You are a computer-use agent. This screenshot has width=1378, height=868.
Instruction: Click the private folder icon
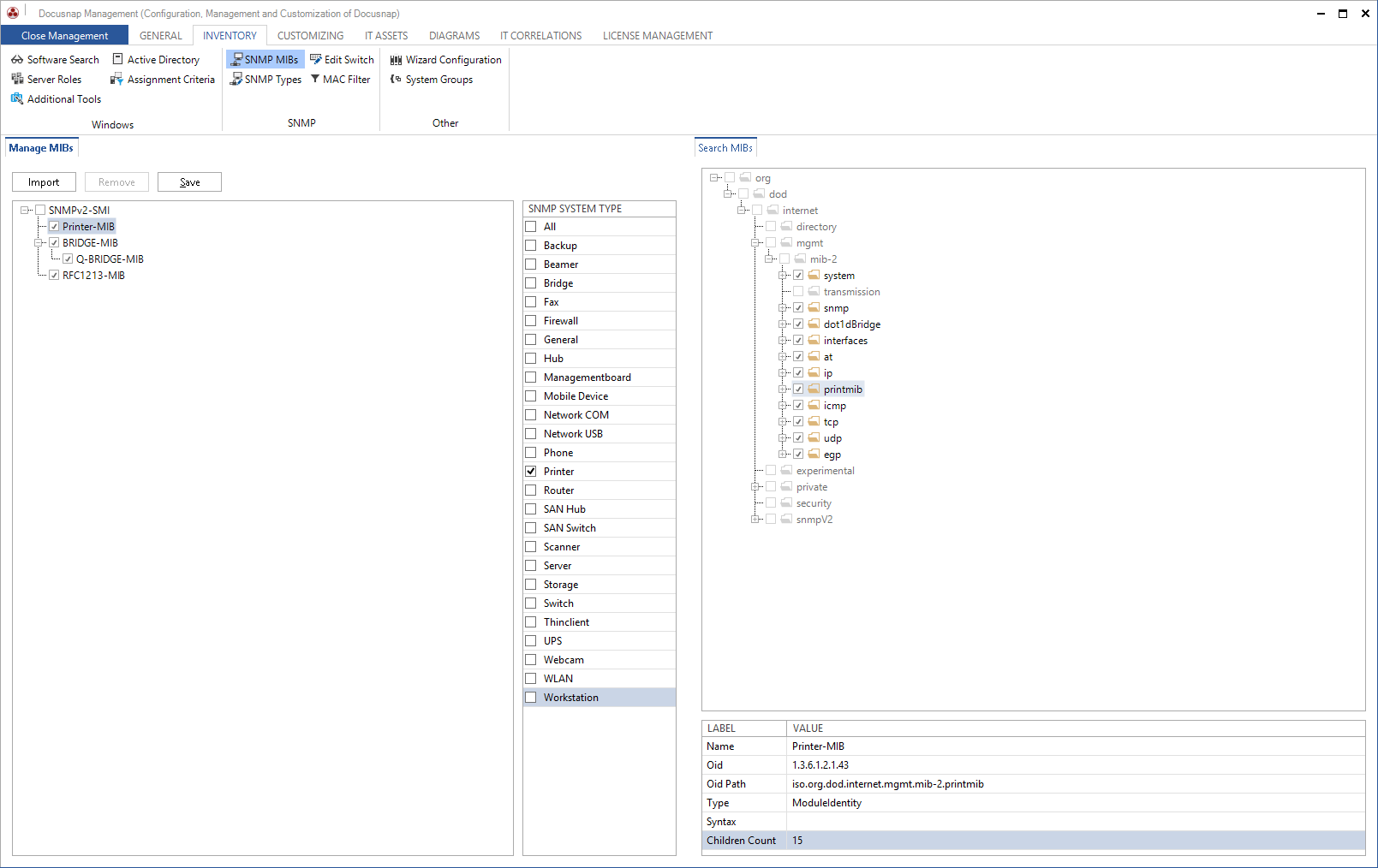point(786,486)
